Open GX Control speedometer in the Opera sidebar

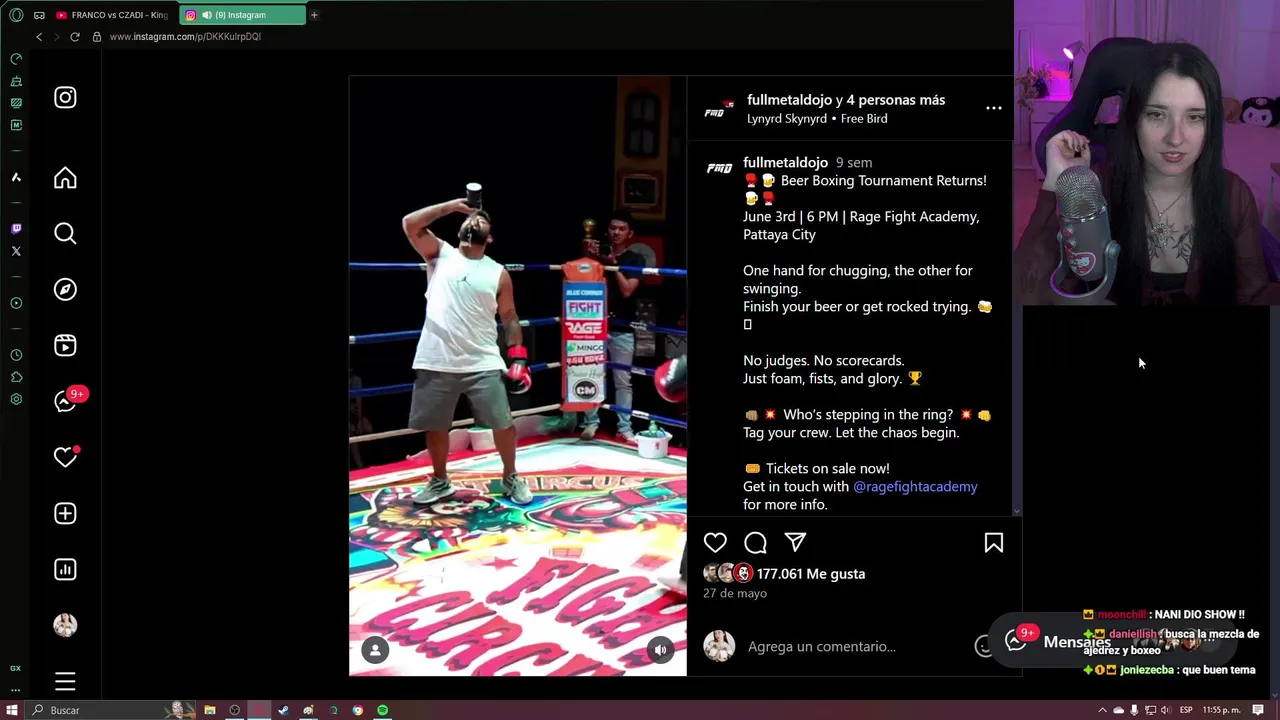click(16, 59)
